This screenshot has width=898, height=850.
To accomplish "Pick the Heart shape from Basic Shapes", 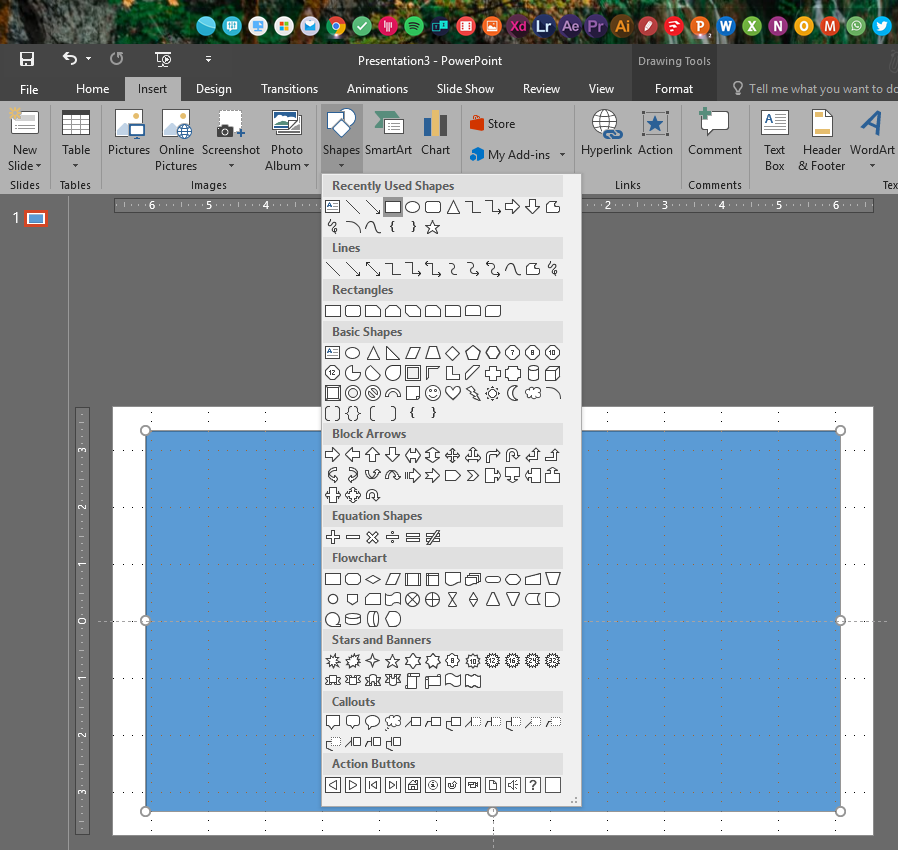I will coord(453,393).
